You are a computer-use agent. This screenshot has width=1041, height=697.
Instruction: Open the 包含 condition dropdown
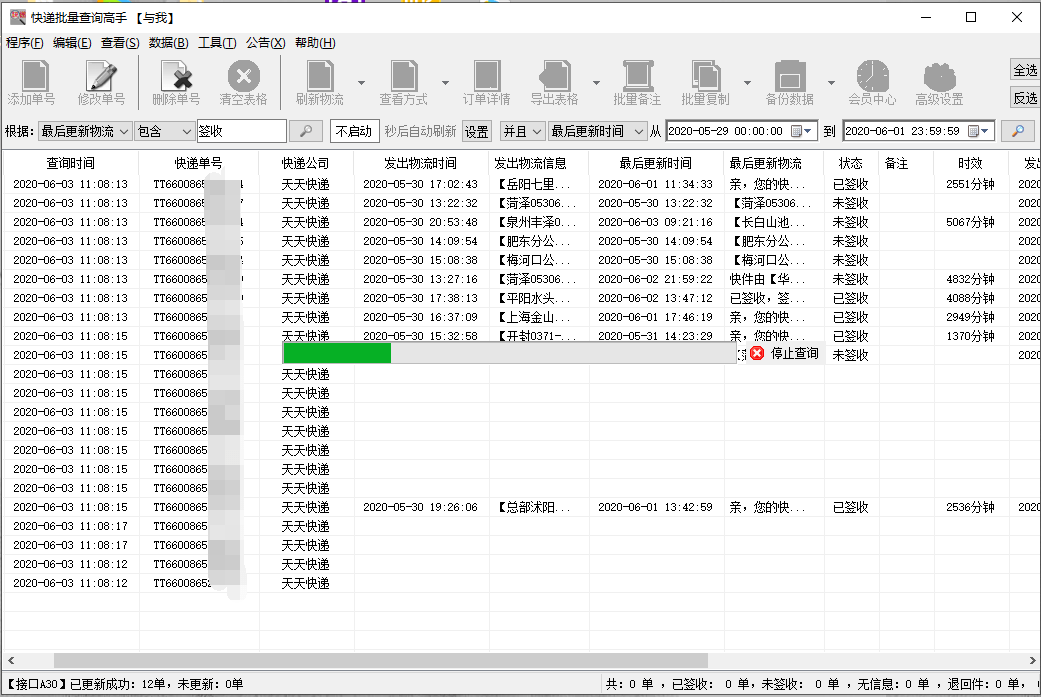coord(186,131)
